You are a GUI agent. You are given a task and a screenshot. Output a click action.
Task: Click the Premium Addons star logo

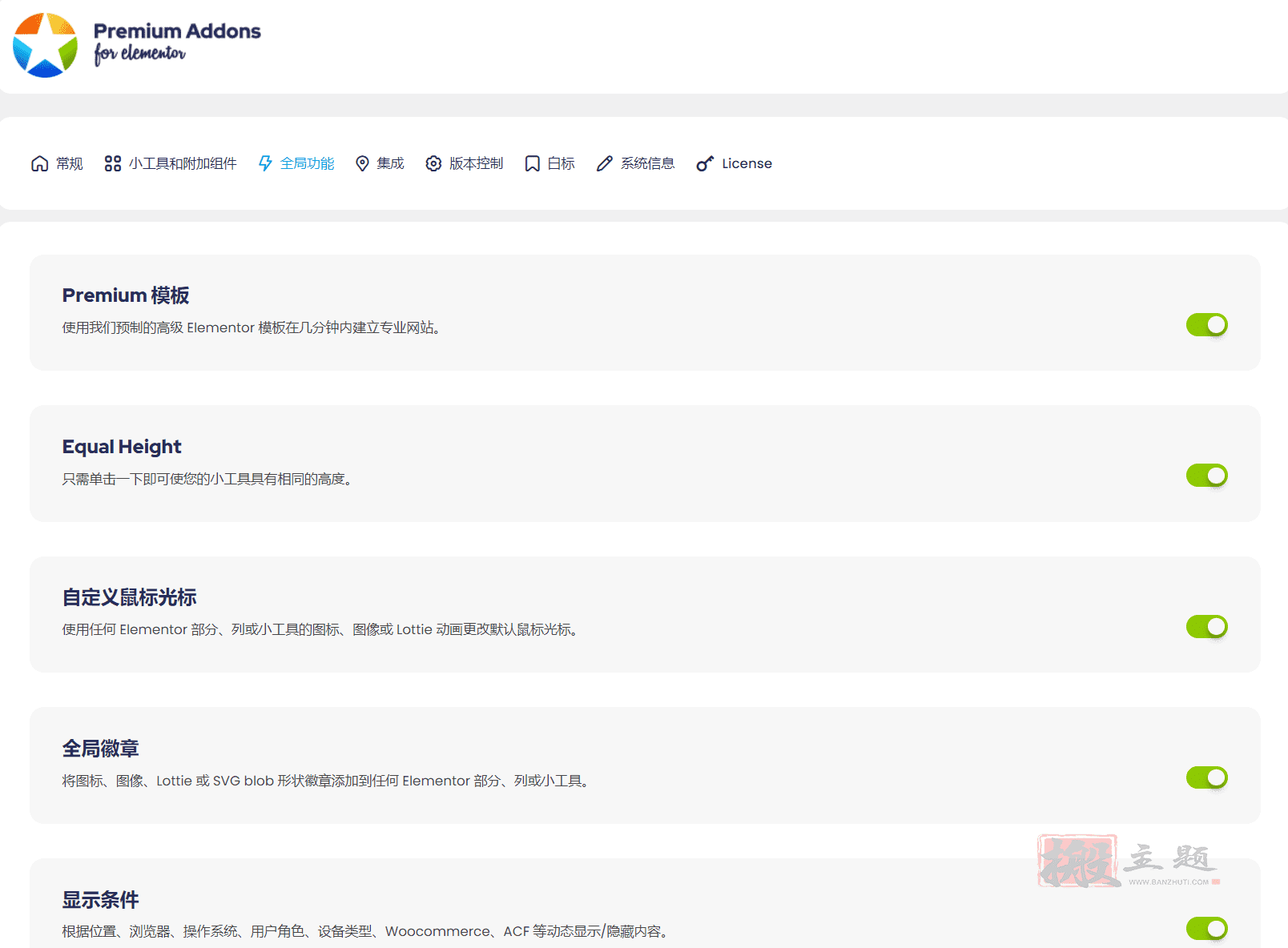(46, 45)
